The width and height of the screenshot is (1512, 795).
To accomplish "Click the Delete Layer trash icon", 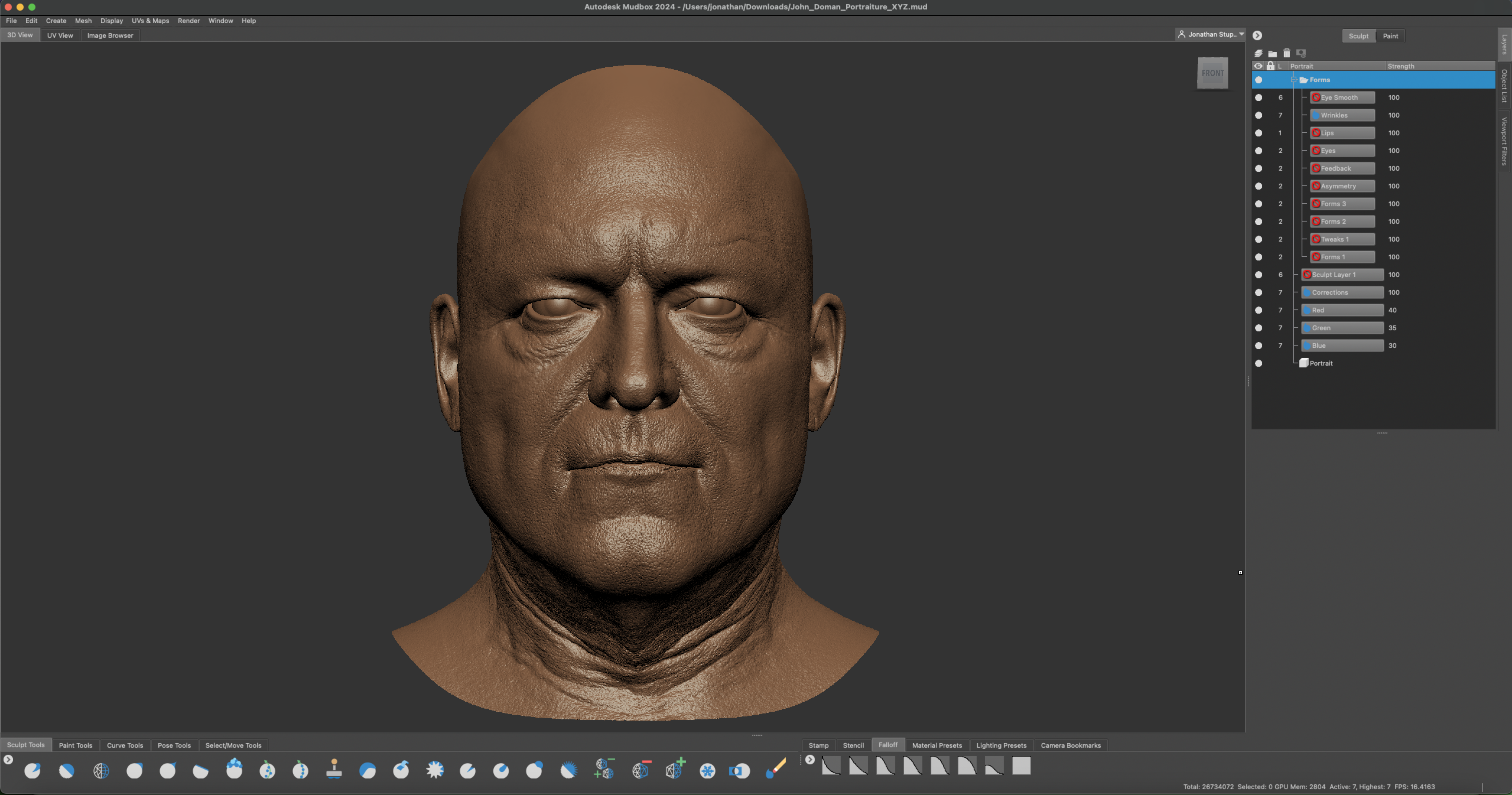I will coord(1287,53).
